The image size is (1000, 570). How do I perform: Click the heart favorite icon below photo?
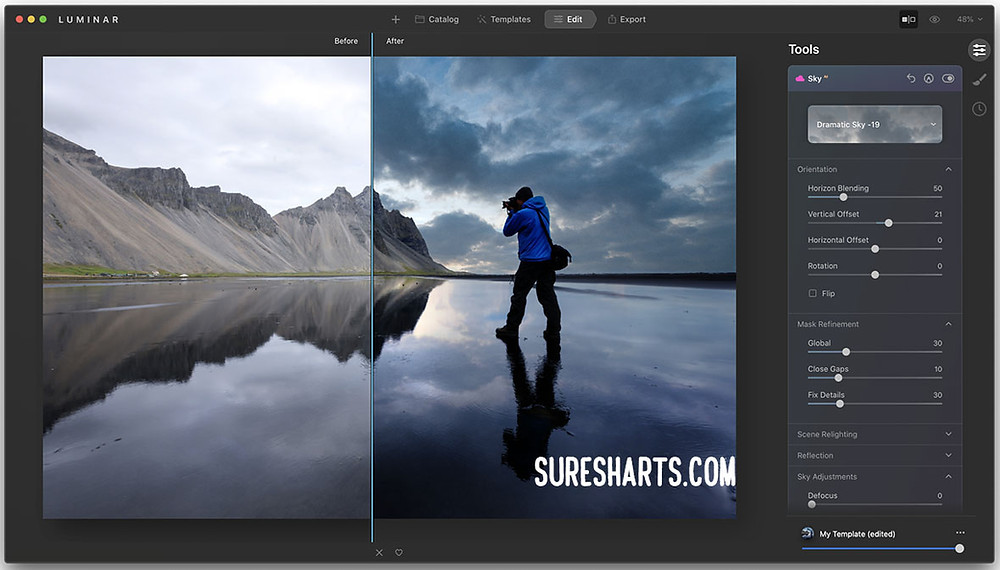click(x=399, y=553)
